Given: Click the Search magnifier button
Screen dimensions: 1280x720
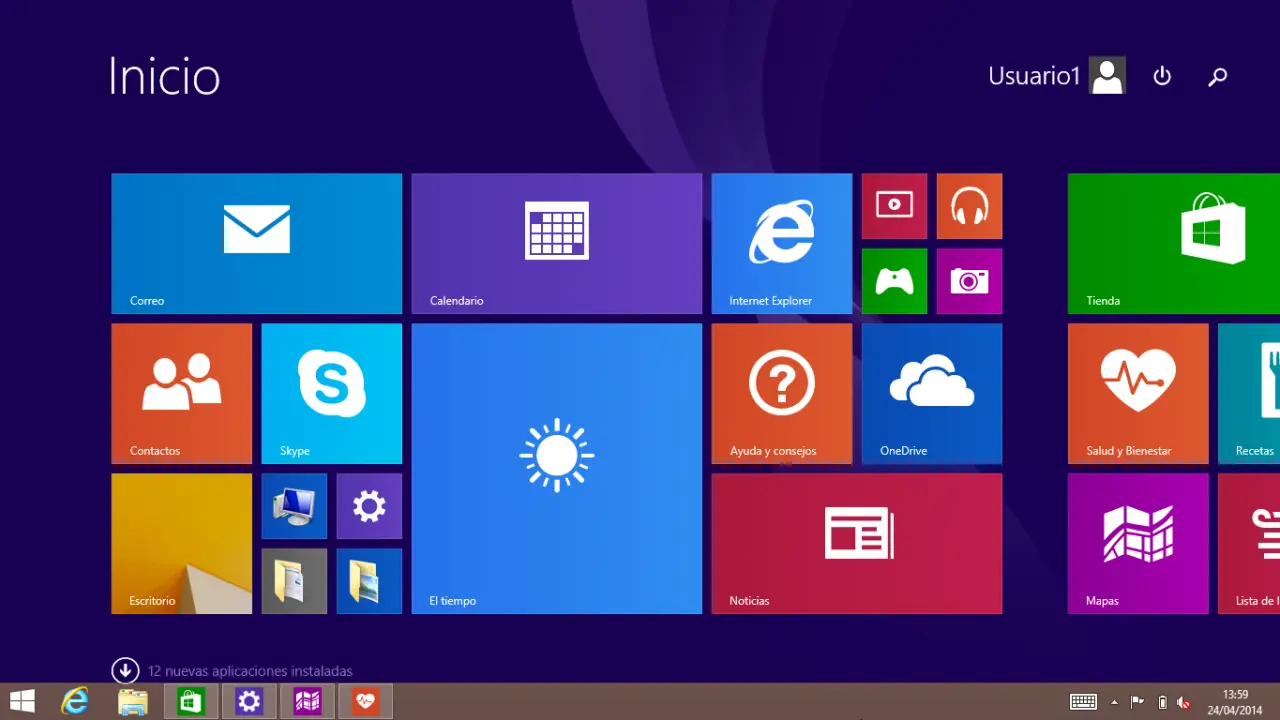Looking at the screenshot, I should pyautogui.click(x=1217, y=76).
